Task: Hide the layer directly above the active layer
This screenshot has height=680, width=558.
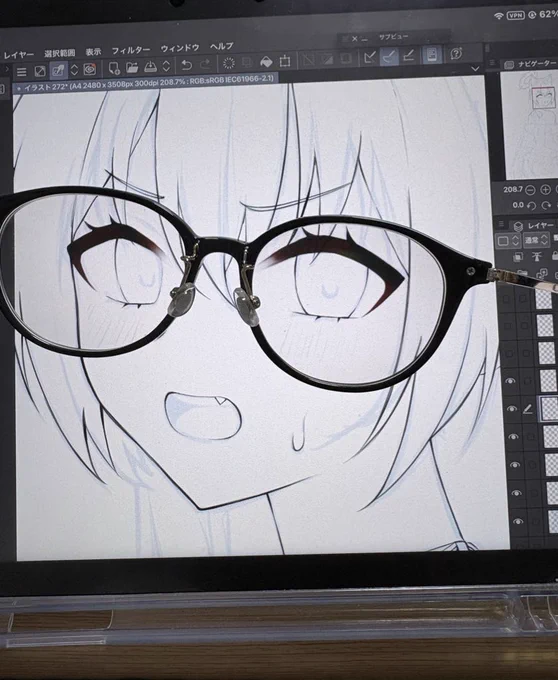Action: [510, 381]
